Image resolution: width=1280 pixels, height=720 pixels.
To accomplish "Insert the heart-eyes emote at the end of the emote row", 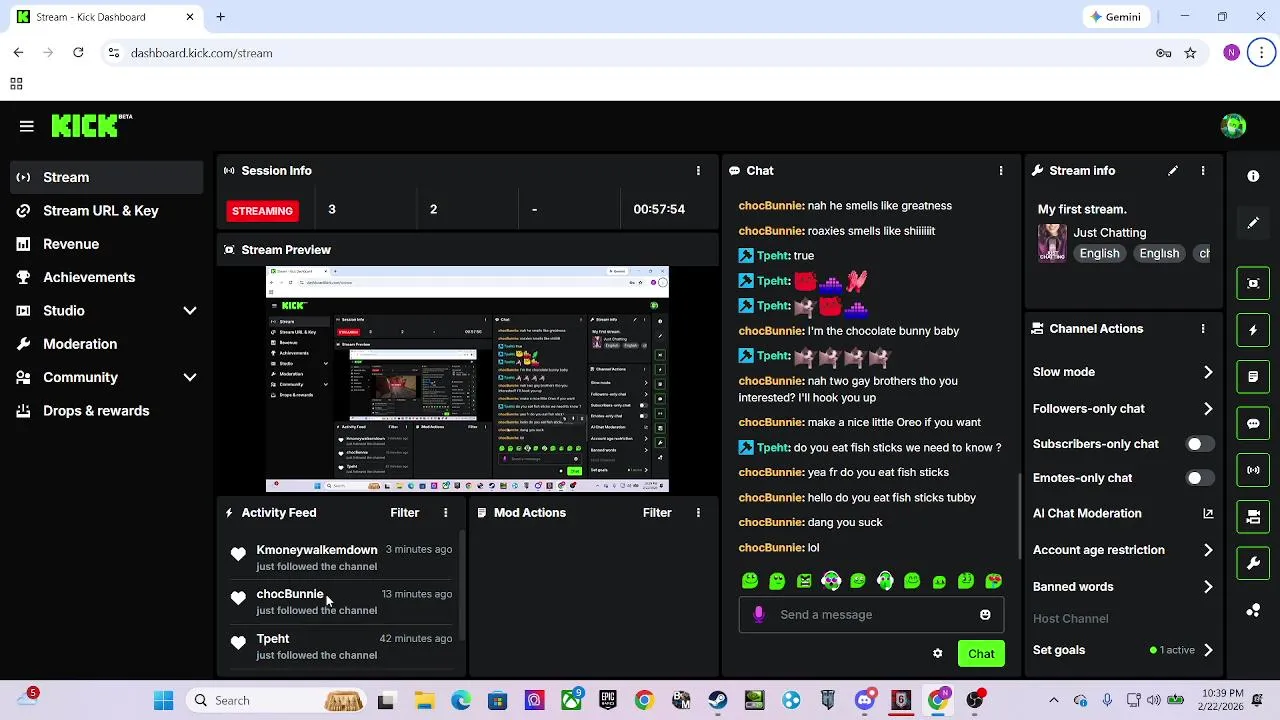I will [x=993, y=581].
